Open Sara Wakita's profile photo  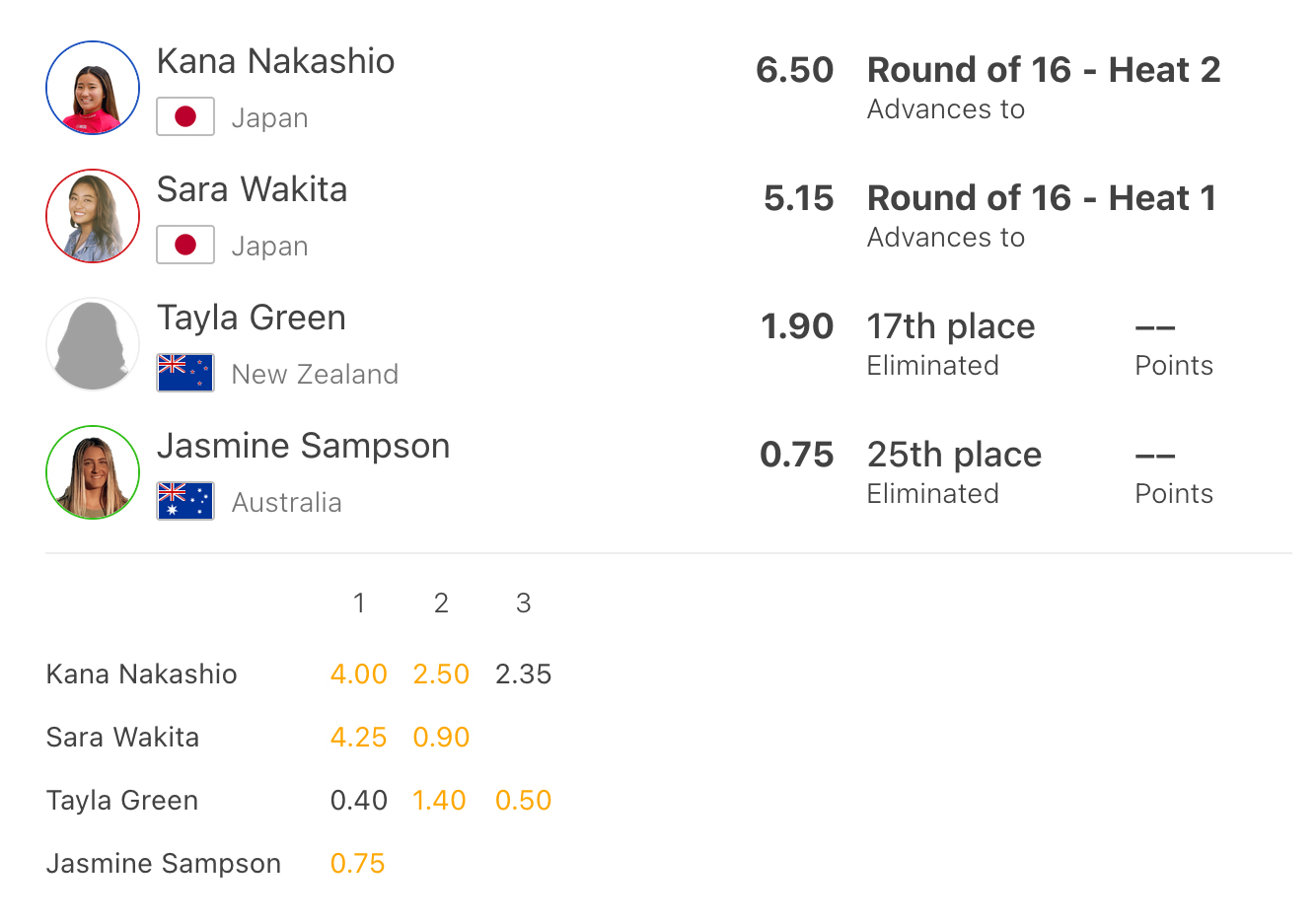93,216
